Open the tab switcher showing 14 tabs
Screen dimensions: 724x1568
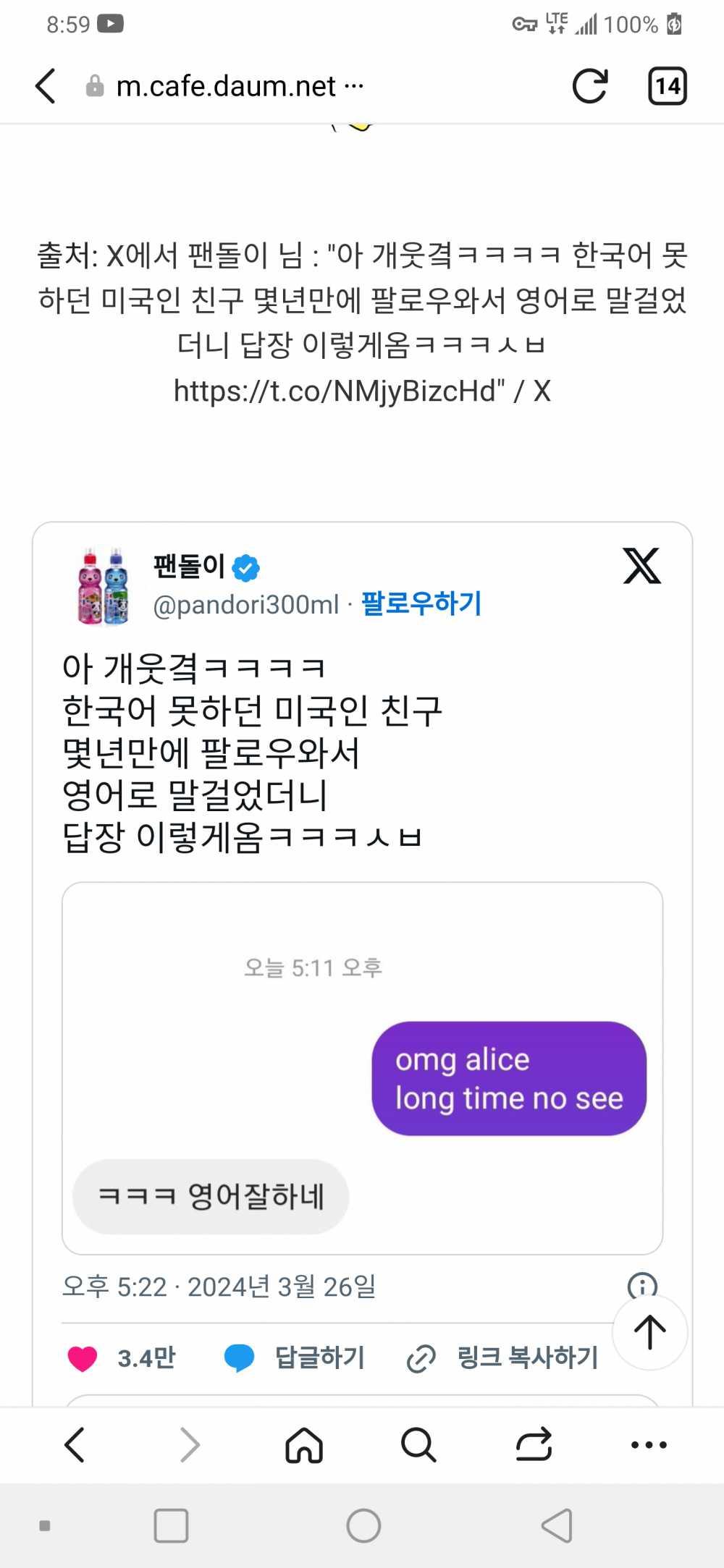(x=667, y=86)
